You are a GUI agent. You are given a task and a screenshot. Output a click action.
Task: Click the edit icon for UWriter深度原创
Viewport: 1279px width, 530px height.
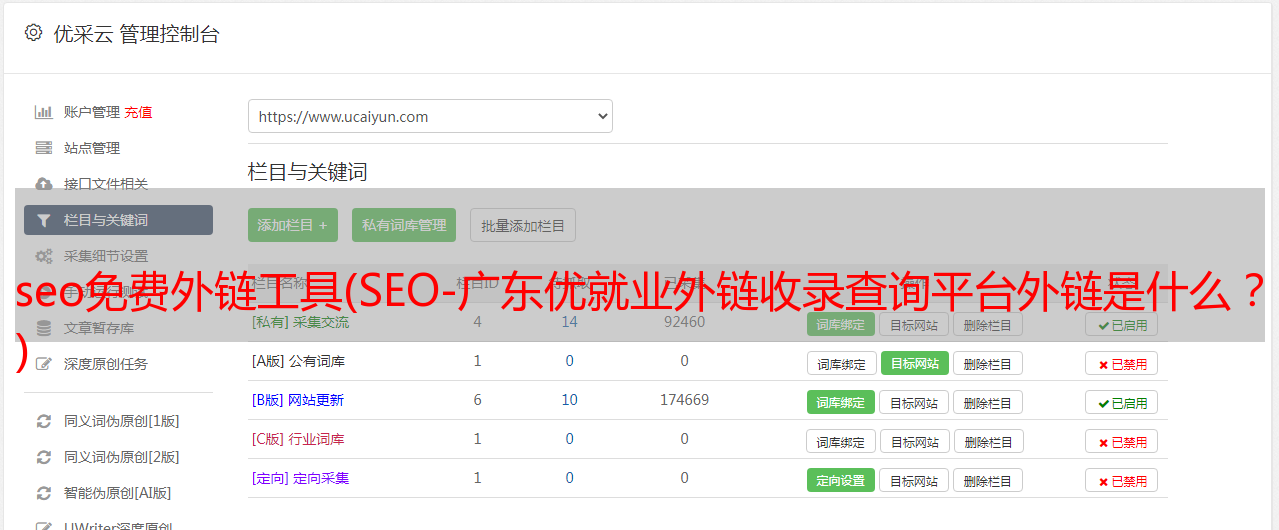(43, 525)
